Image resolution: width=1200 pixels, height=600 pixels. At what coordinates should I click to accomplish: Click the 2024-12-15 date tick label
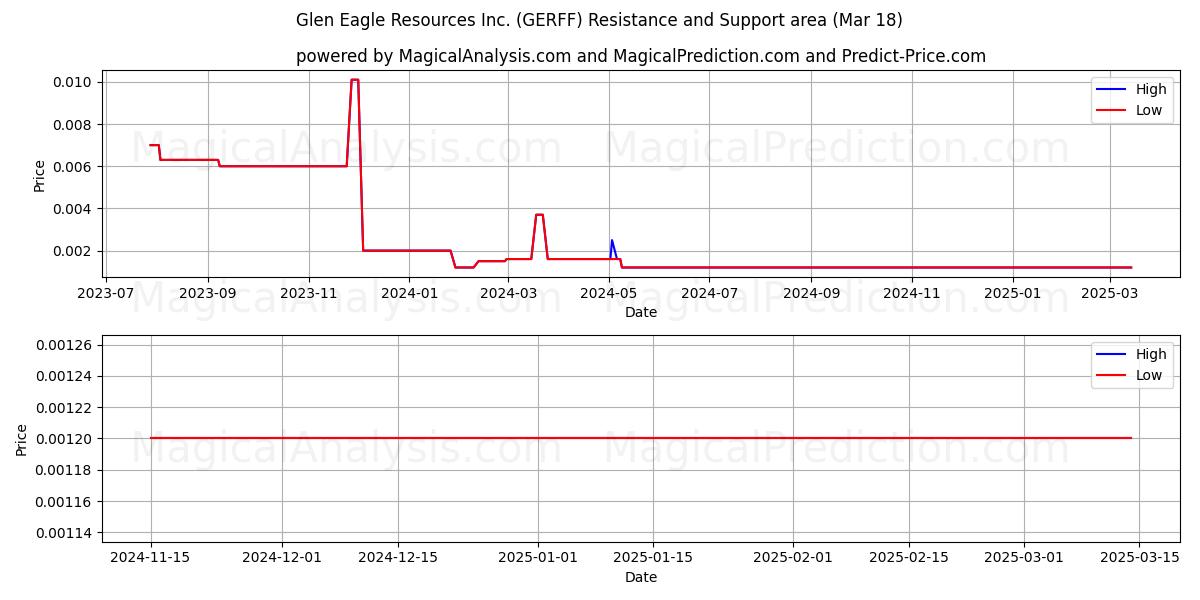pos(398,559)
